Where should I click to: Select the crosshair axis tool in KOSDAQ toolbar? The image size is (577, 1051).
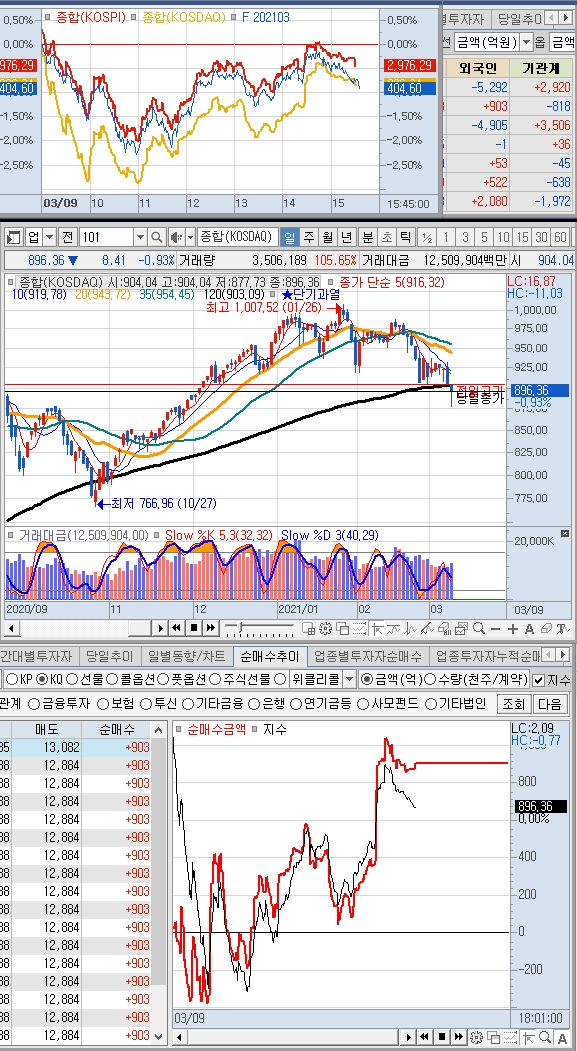(x=377, y=628)
